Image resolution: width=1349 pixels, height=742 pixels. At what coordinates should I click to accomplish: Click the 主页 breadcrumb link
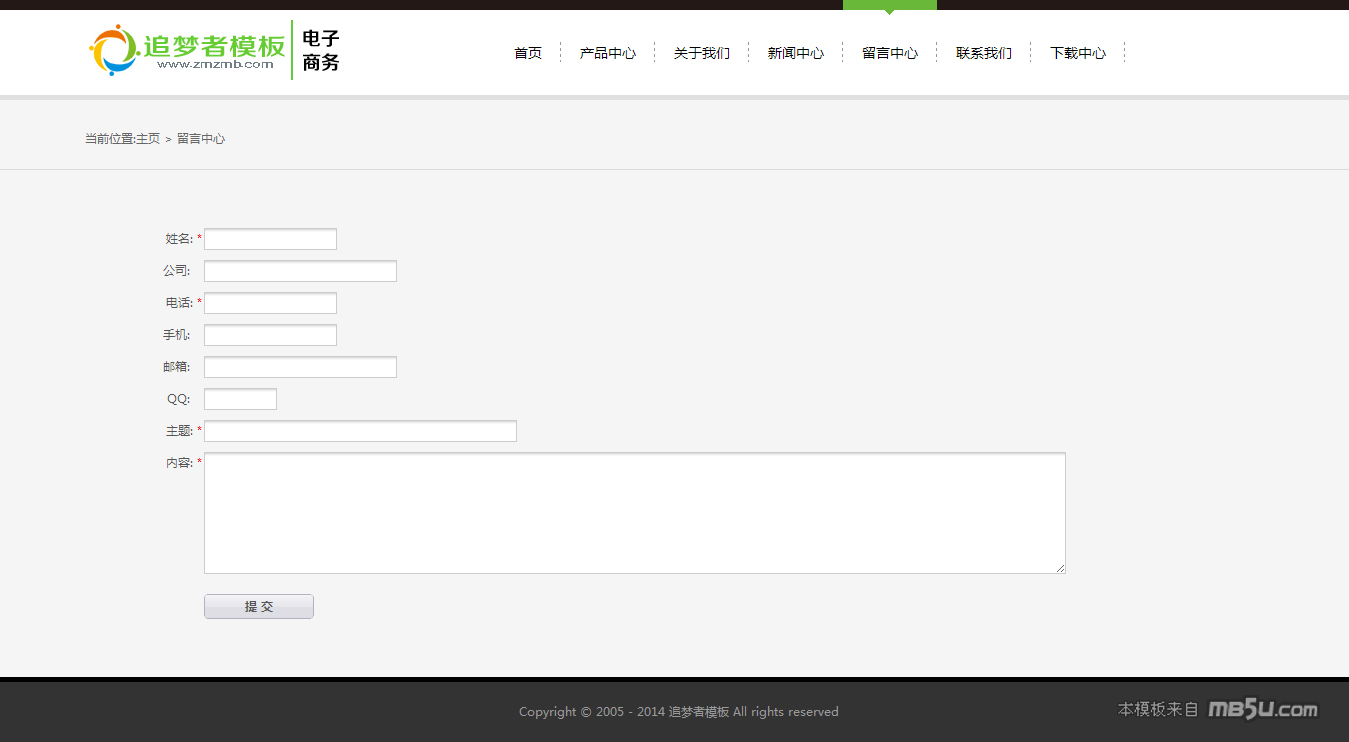[148, 139]
